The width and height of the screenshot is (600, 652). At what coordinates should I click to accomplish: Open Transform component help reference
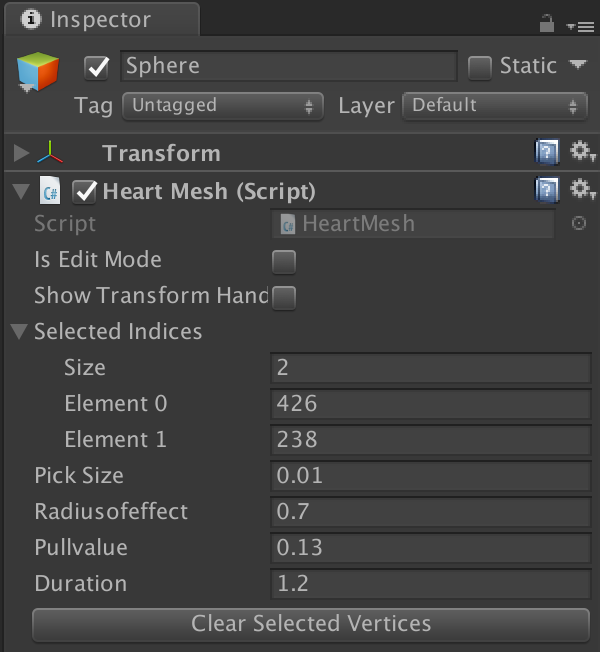coord(546,152)
